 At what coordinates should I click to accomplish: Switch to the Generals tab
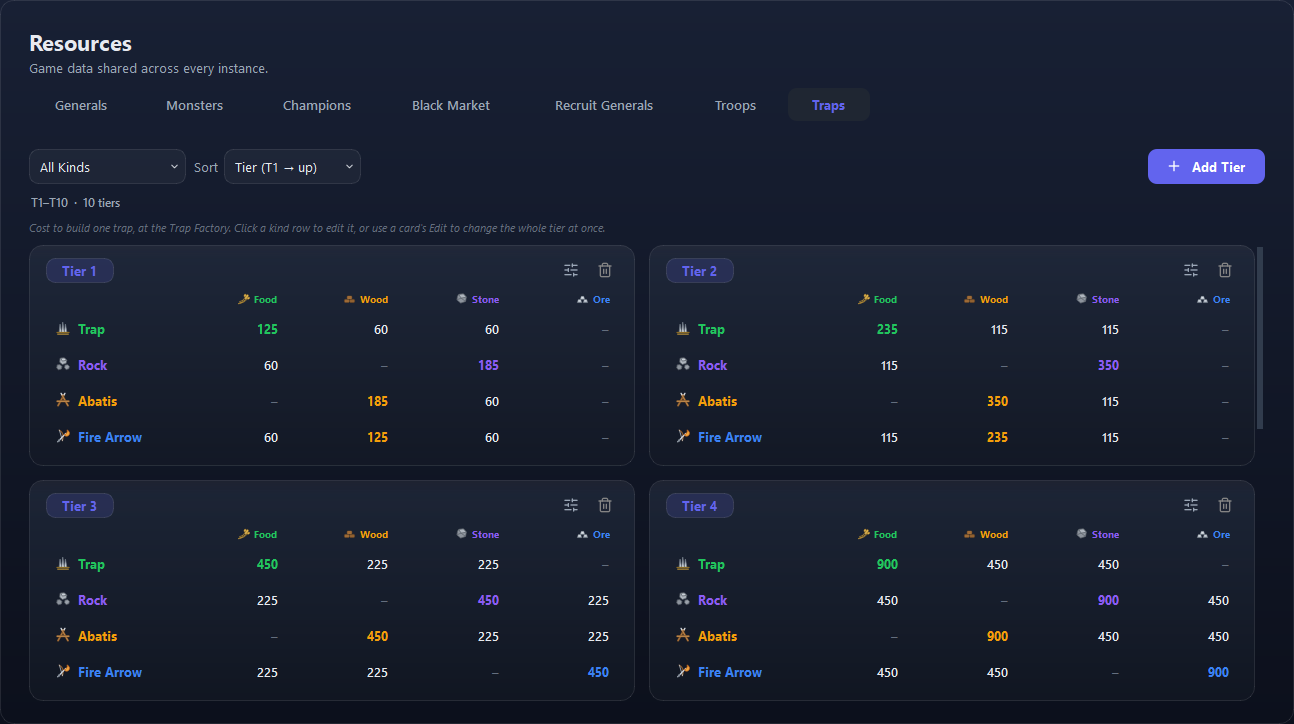(81, 105)
